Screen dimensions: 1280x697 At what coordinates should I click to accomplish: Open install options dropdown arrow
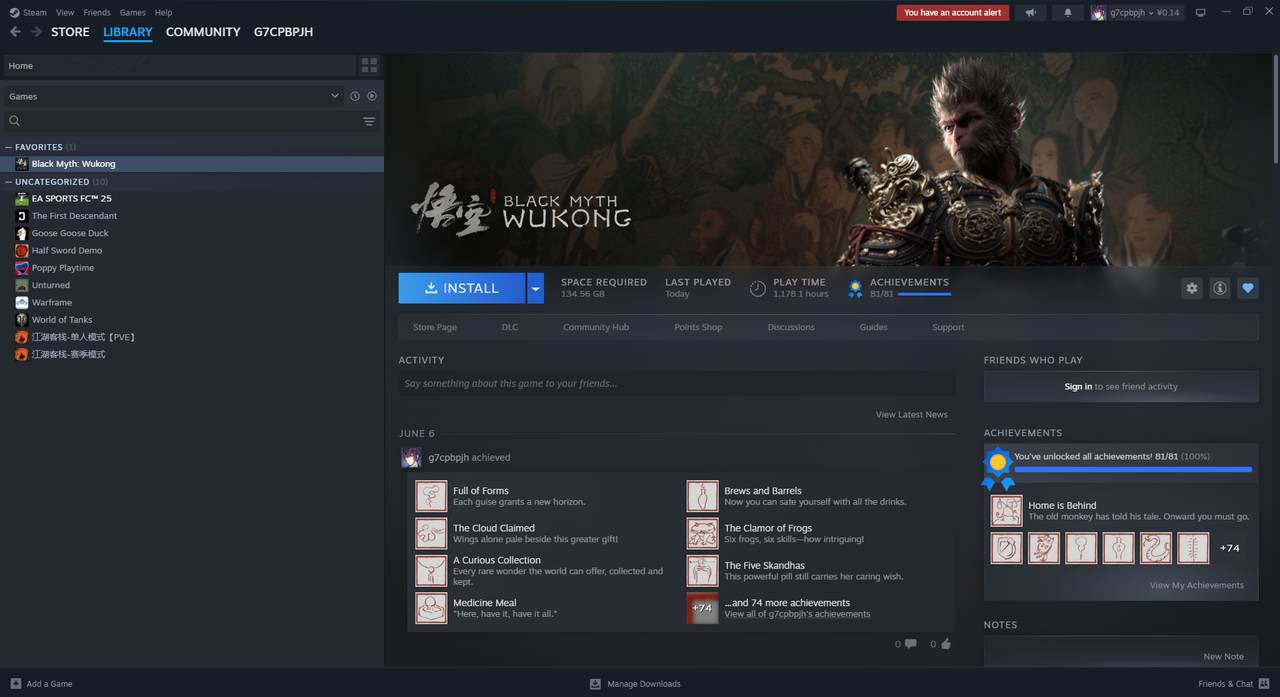535,288
